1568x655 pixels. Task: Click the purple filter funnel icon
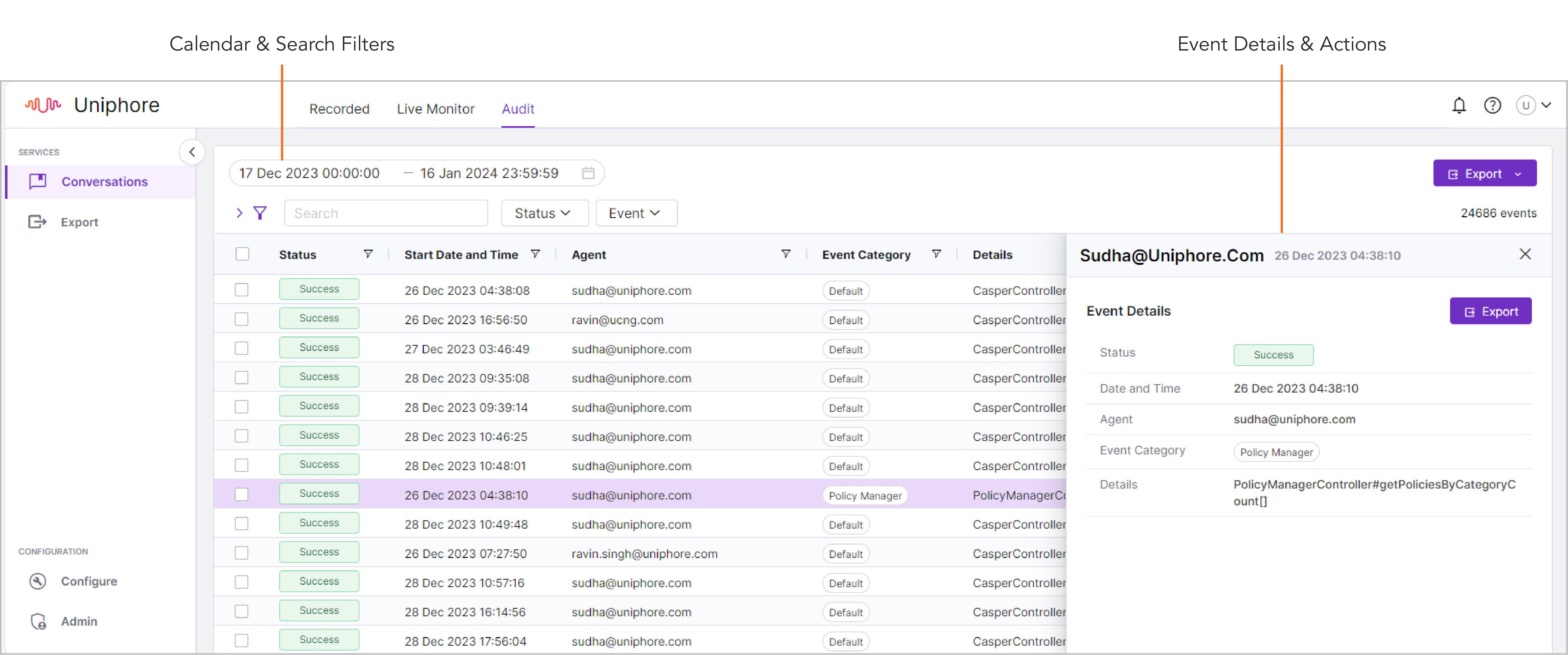pyautogui.click(x=260, y=213)
